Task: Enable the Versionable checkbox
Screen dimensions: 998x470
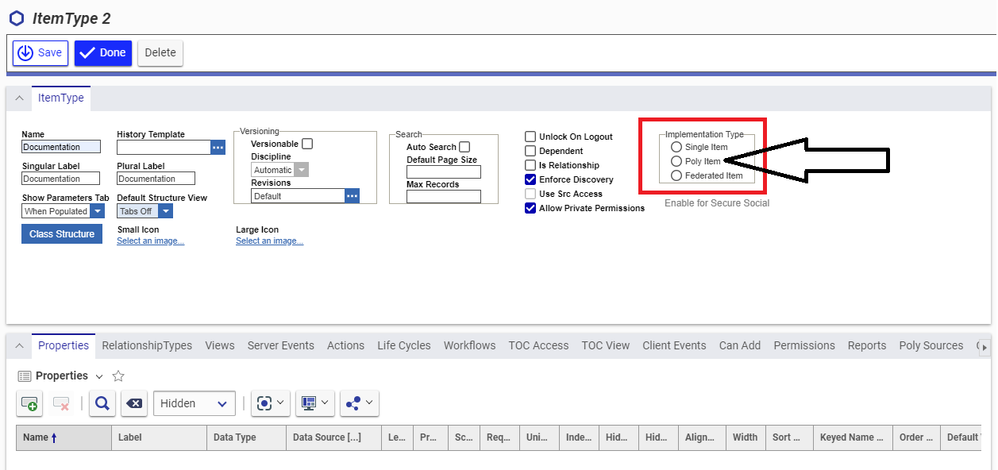Action: point(307,144)
